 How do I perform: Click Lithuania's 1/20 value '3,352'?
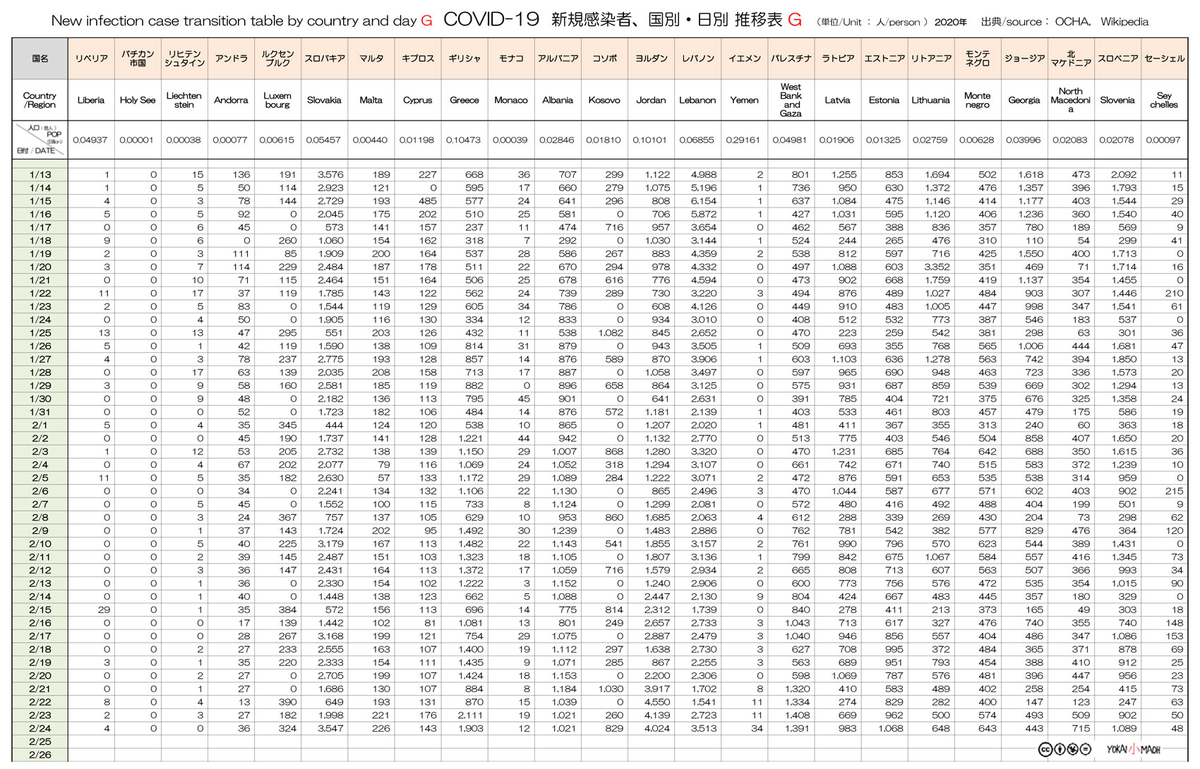938,266
